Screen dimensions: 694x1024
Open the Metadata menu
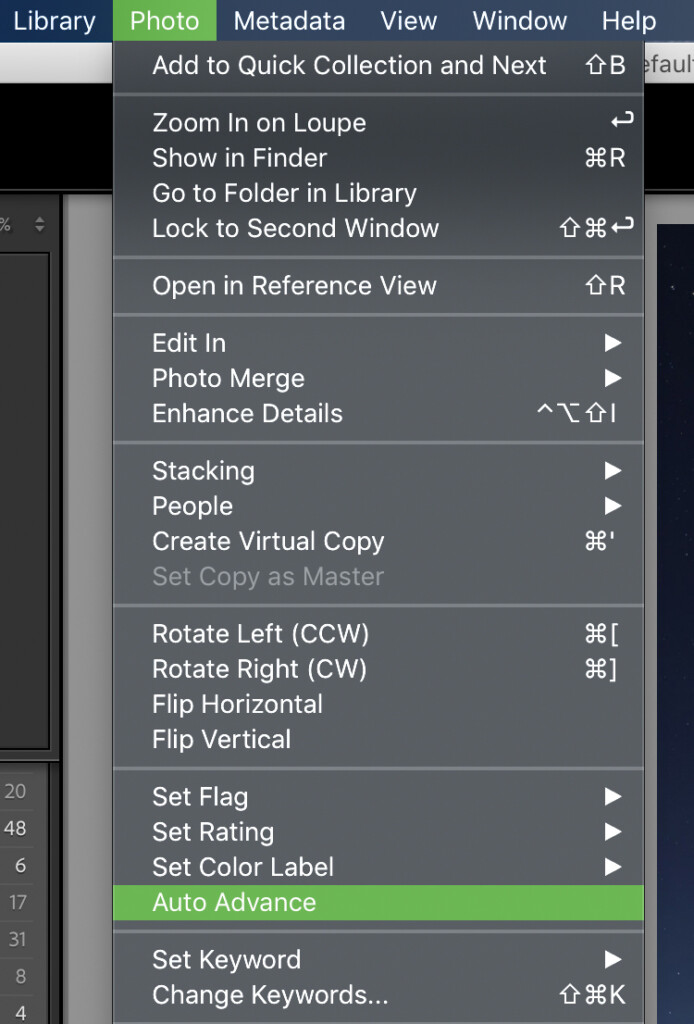(289, 21)
